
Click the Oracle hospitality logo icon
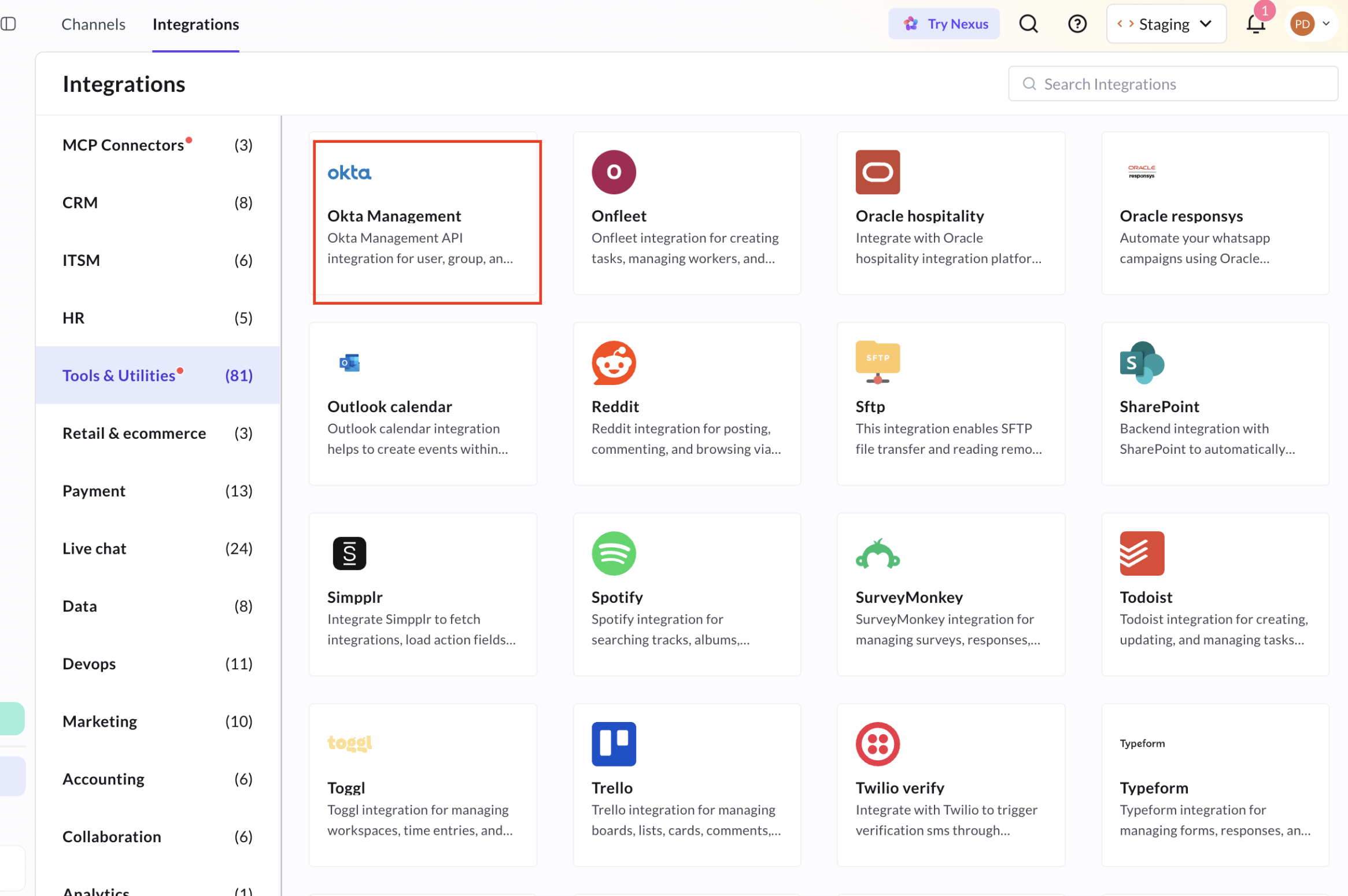coord(878,172)
